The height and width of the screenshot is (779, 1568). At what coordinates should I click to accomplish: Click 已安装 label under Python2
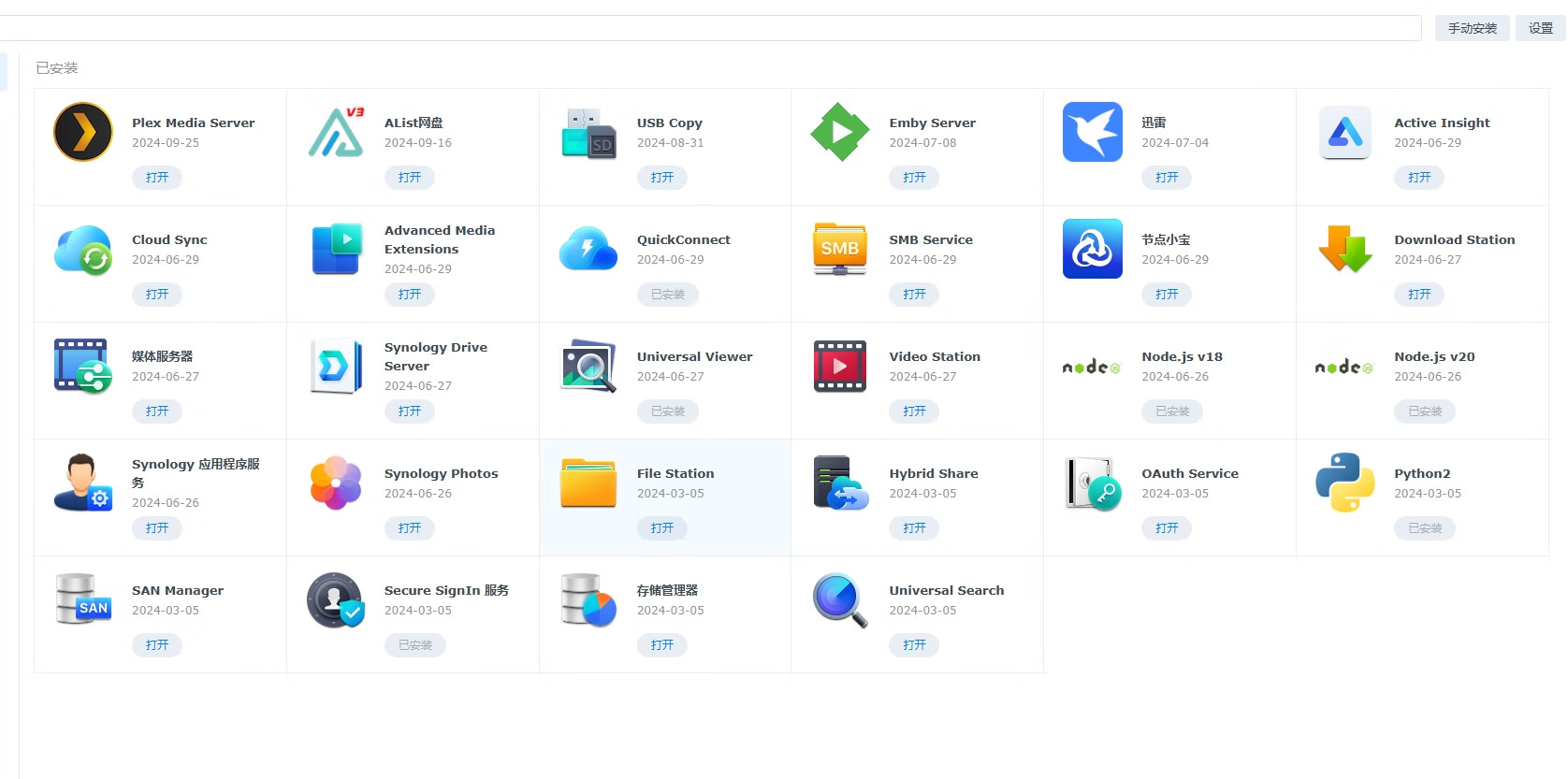[x=1425, y=527]
